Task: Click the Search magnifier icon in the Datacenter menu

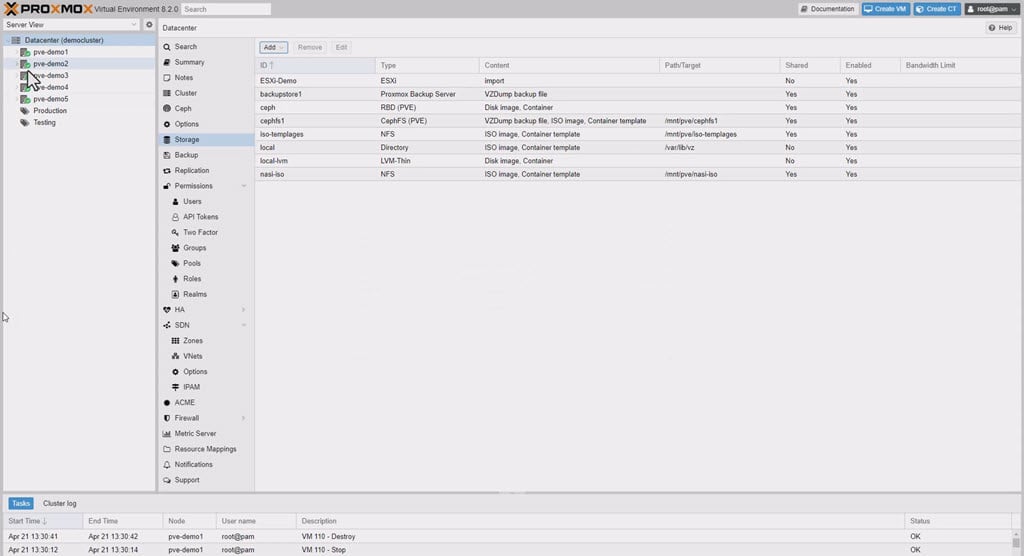Action: 167,47
